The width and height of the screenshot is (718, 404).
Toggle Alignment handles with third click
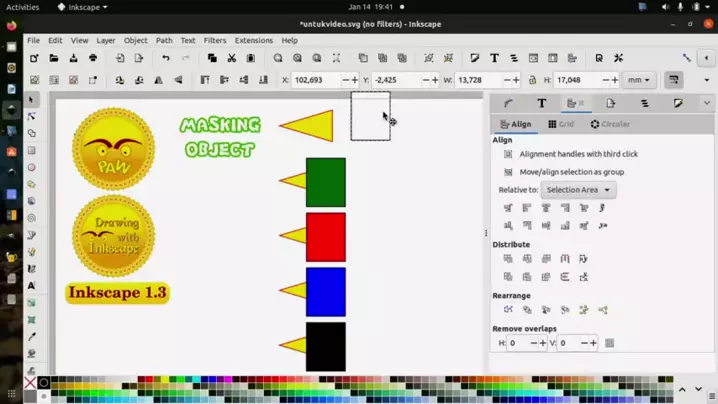coord(508,154)
